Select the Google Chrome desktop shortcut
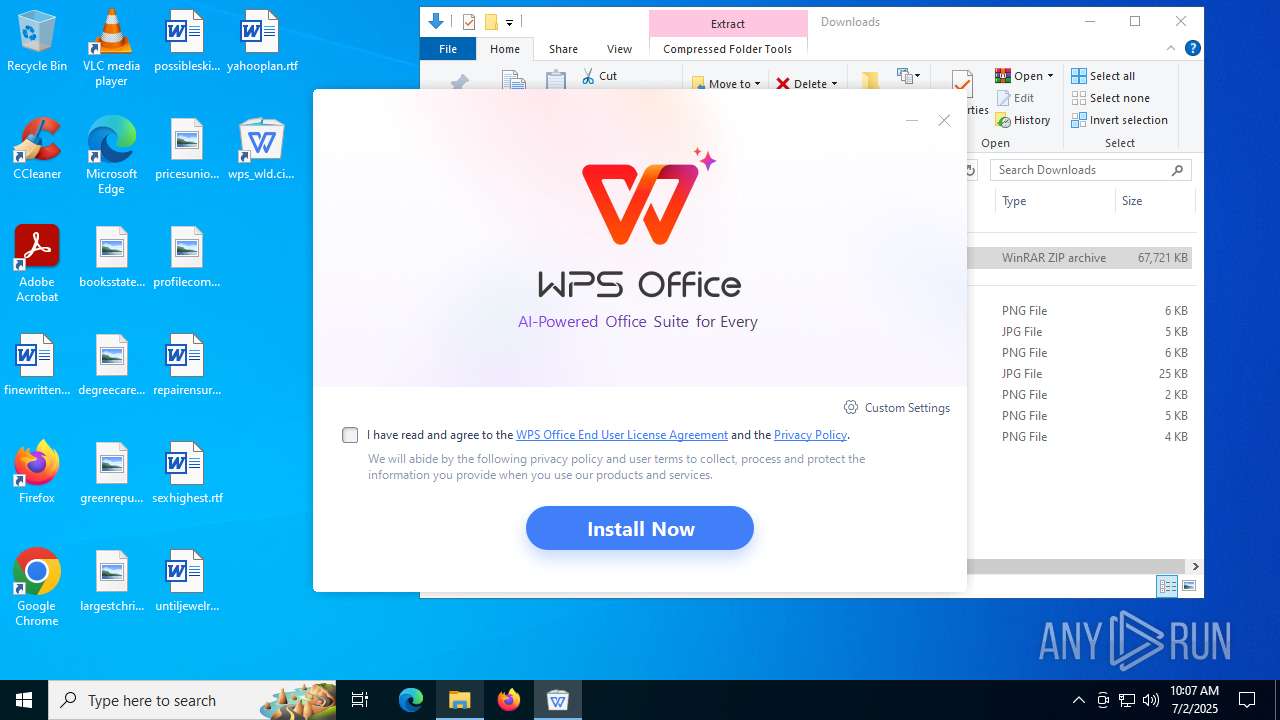 point(37,588)
